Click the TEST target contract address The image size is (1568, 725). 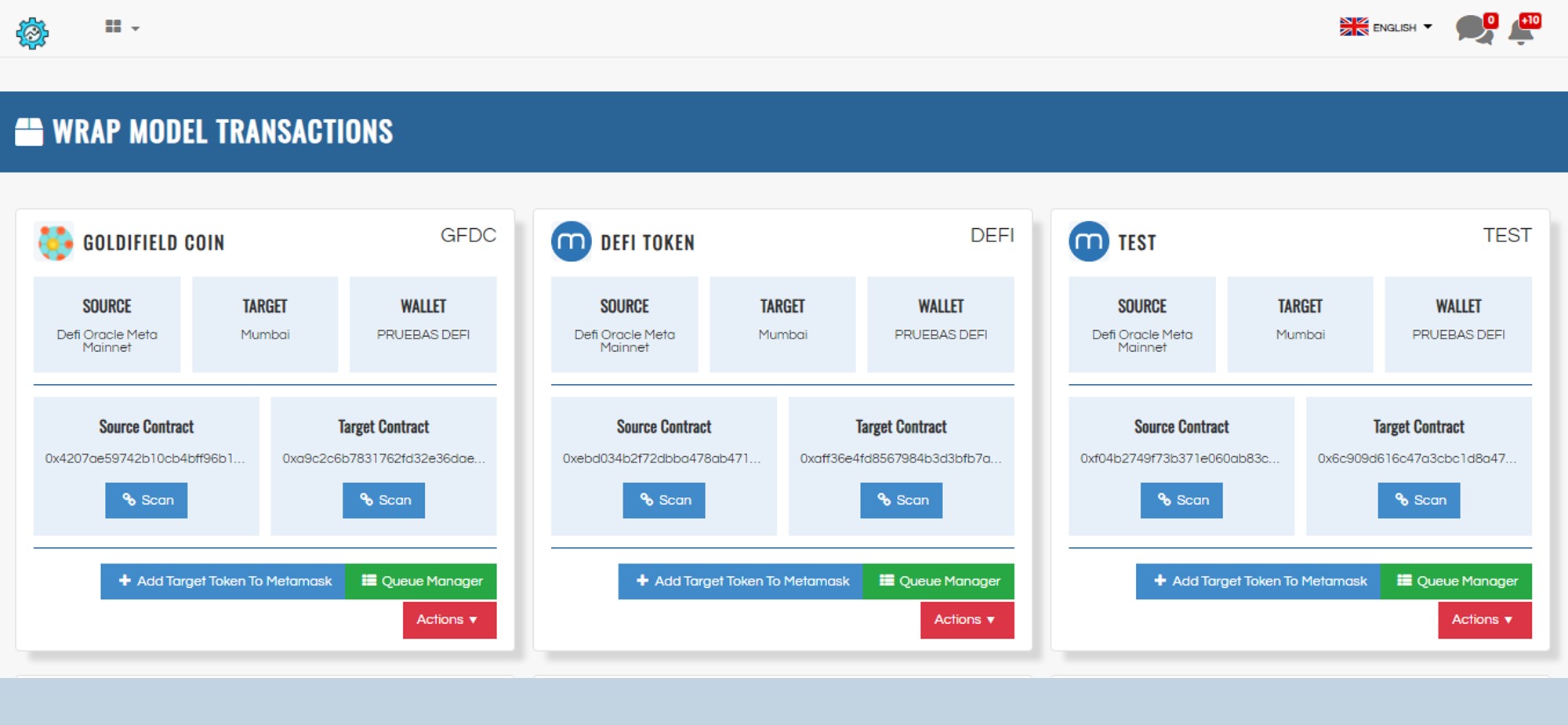tap(1417, 459)
